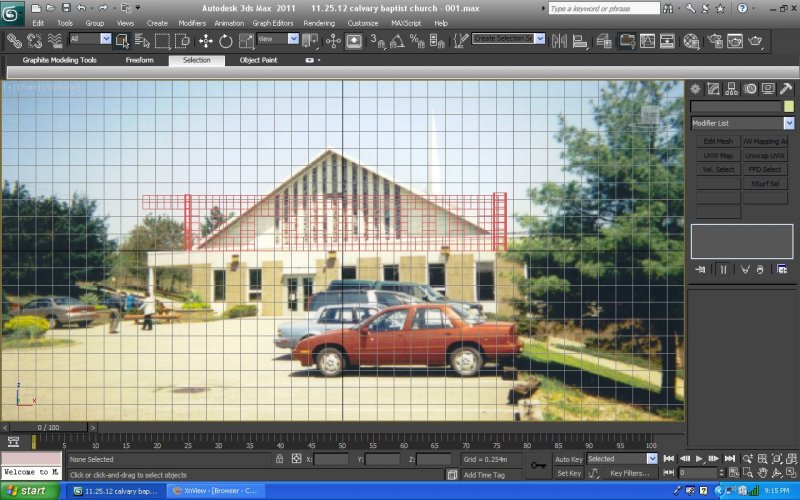Click the object color swatch
Screen dimensions: 800x500
coord(789,106)
